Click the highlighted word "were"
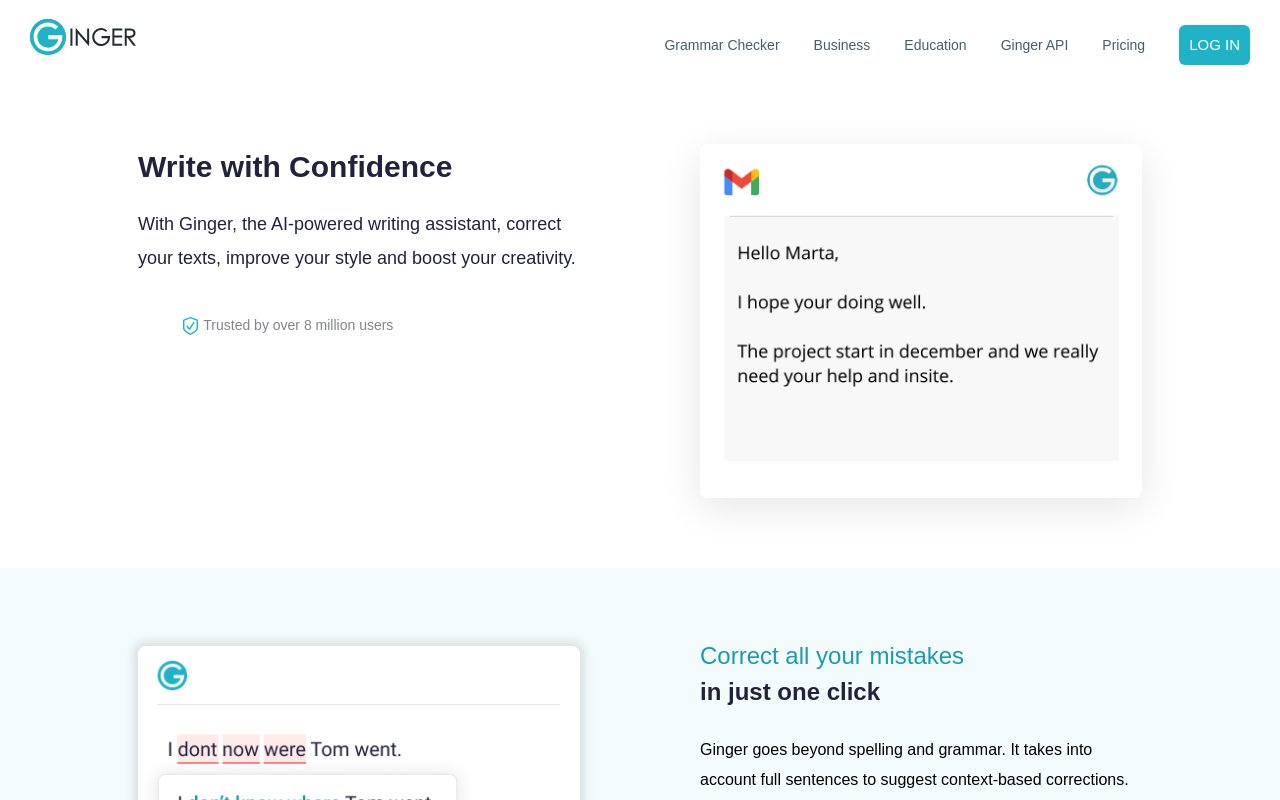The width and height of the screenshot is (1280, 800). pyautogui.click(x=285, y=749)
